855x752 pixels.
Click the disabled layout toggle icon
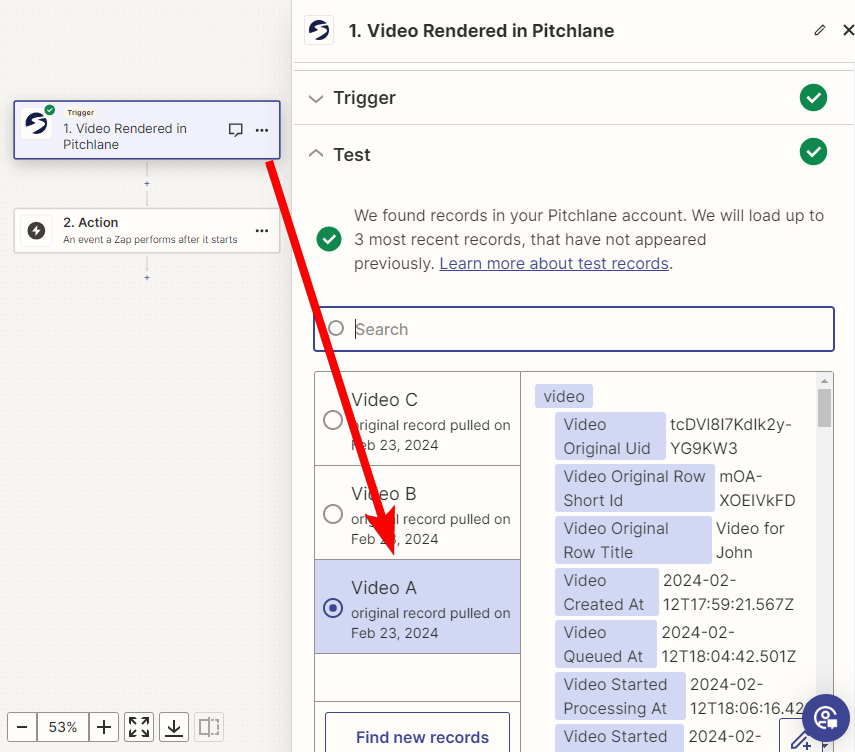tap(209, 727)
